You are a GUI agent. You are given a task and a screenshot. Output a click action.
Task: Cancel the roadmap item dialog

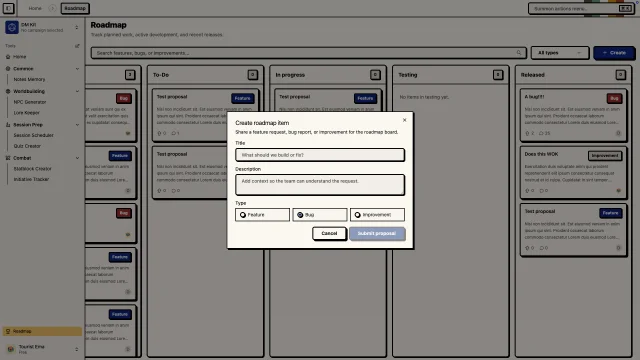pos(329,233)
